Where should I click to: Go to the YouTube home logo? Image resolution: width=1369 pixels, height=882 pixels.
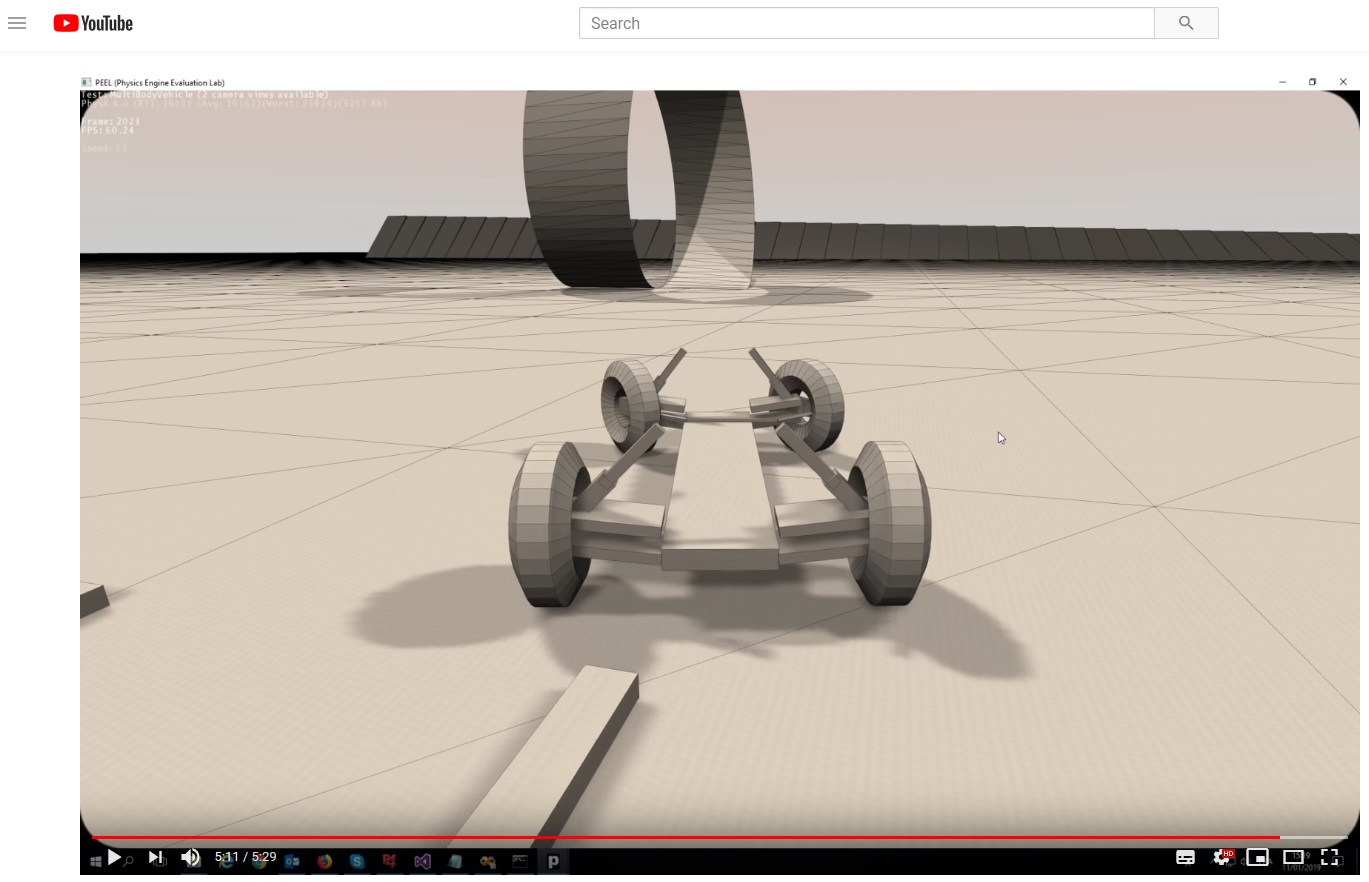click(x=93, y=23)
